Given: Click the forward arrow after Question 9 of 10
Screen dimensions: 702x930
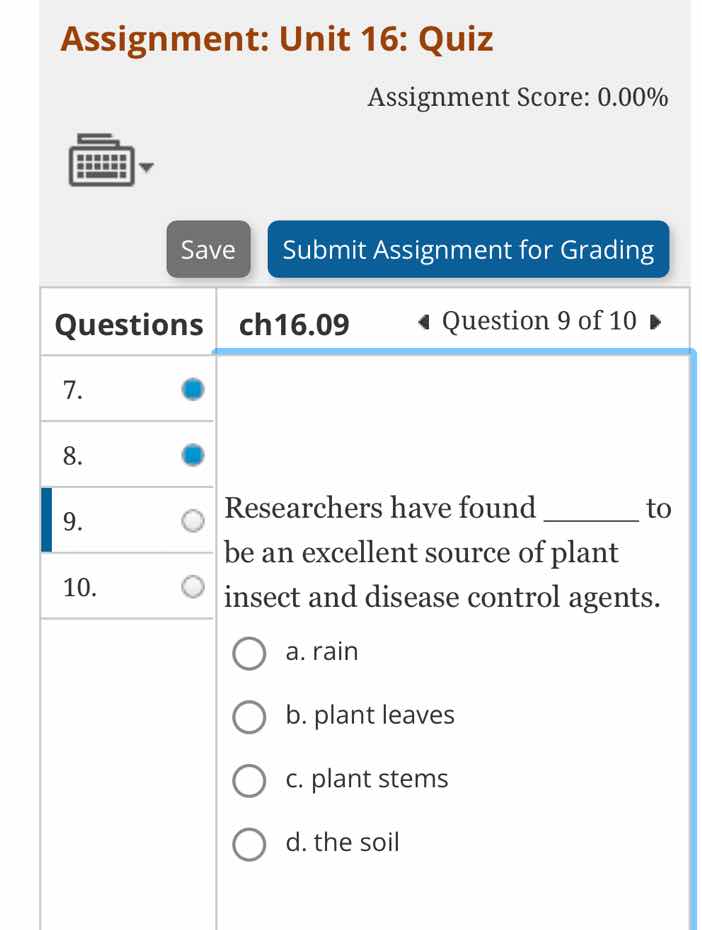Looking at the screenshot, I should (x=655, y=322).
